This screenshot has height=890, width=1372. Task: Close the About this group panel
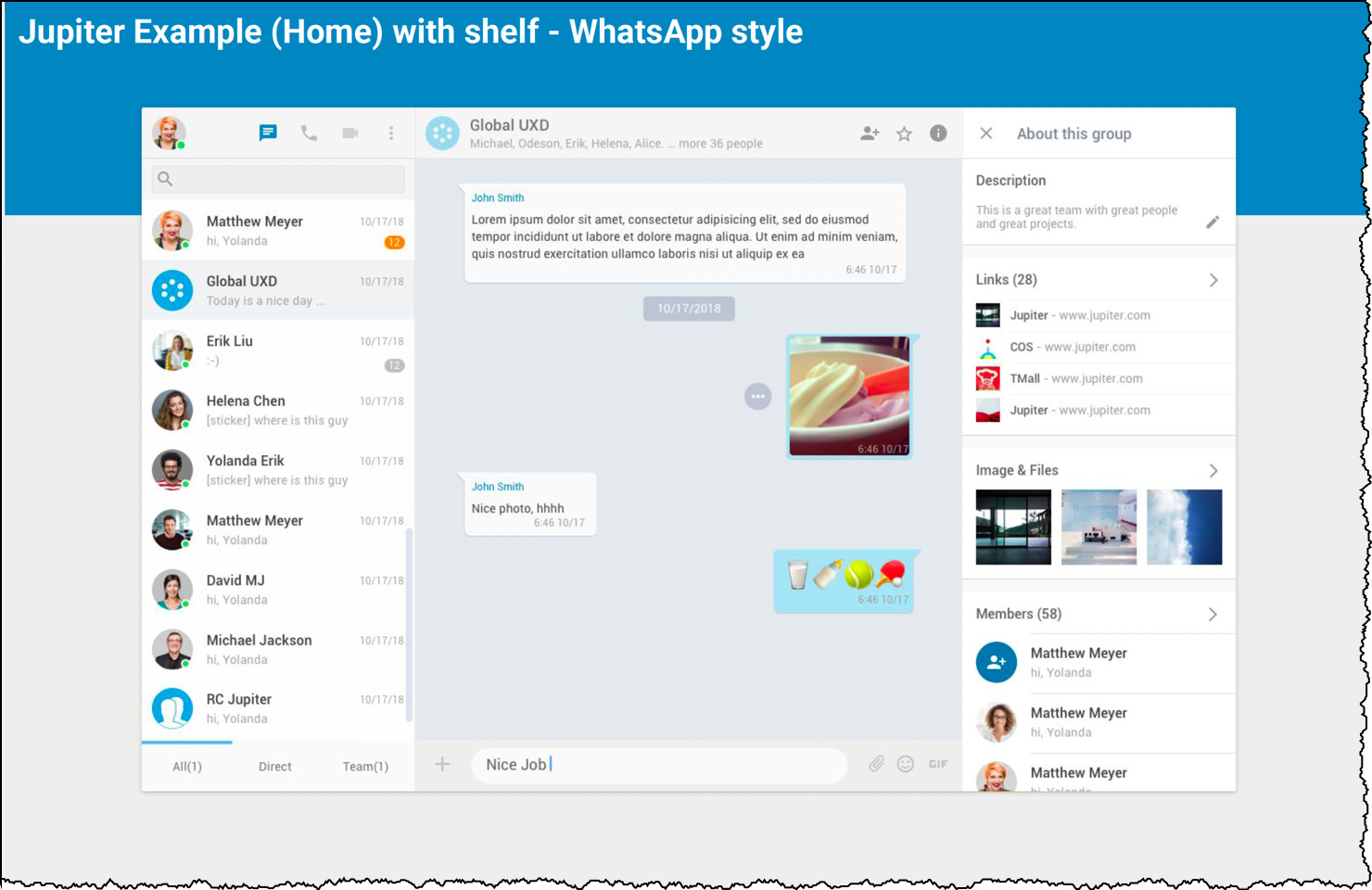pos(986,133)
